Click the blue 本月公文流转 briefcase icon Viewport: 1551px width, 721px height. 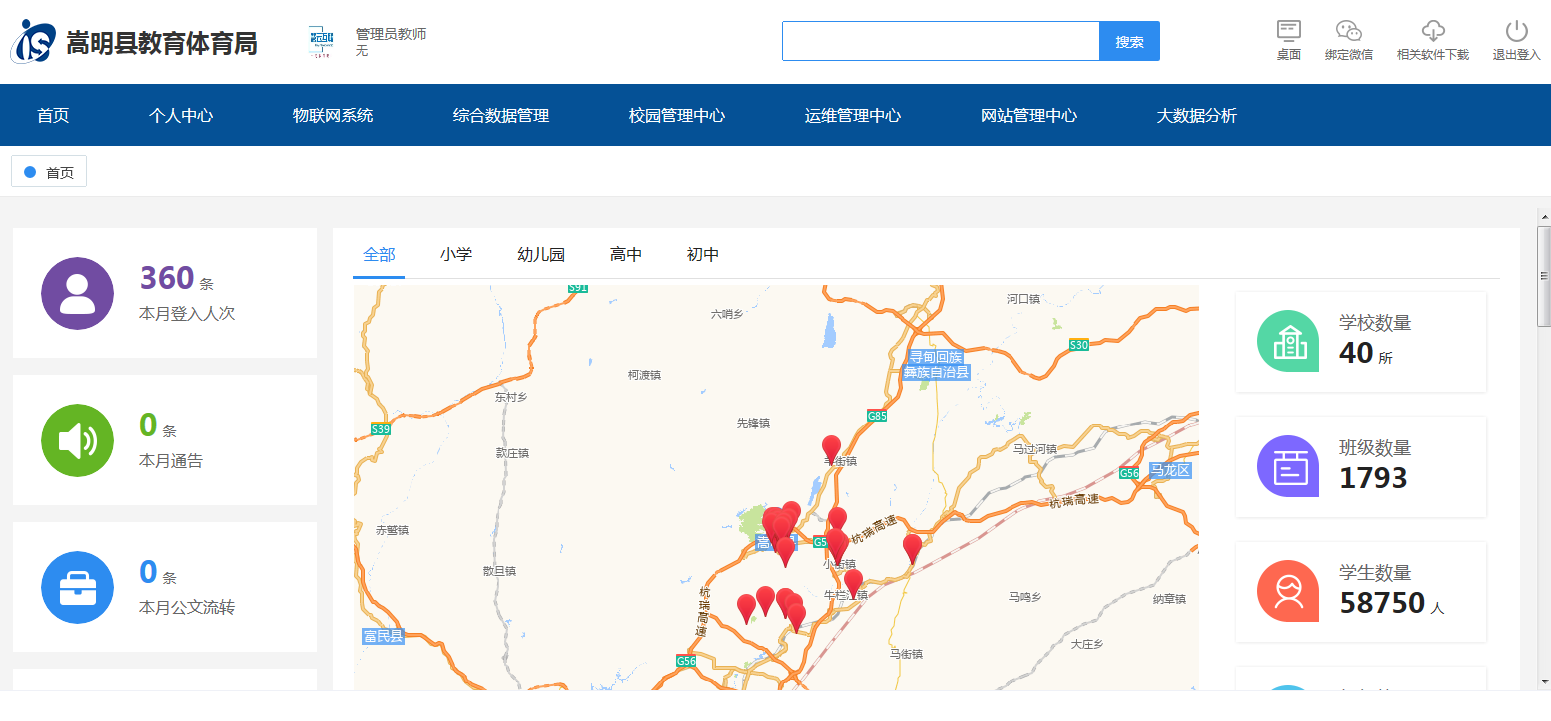coord(77,587)
